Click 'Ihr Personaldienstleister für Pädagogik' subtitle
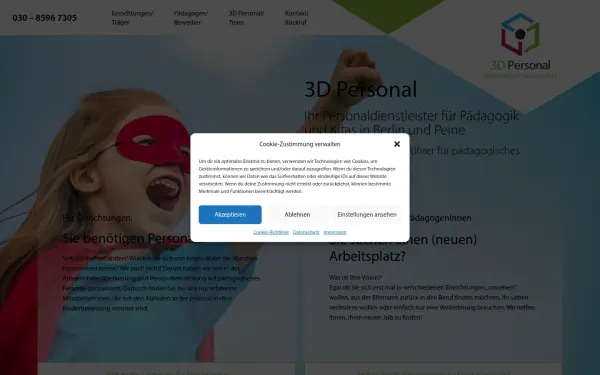Viewport: 600px width, 375px height. point(412,116)
